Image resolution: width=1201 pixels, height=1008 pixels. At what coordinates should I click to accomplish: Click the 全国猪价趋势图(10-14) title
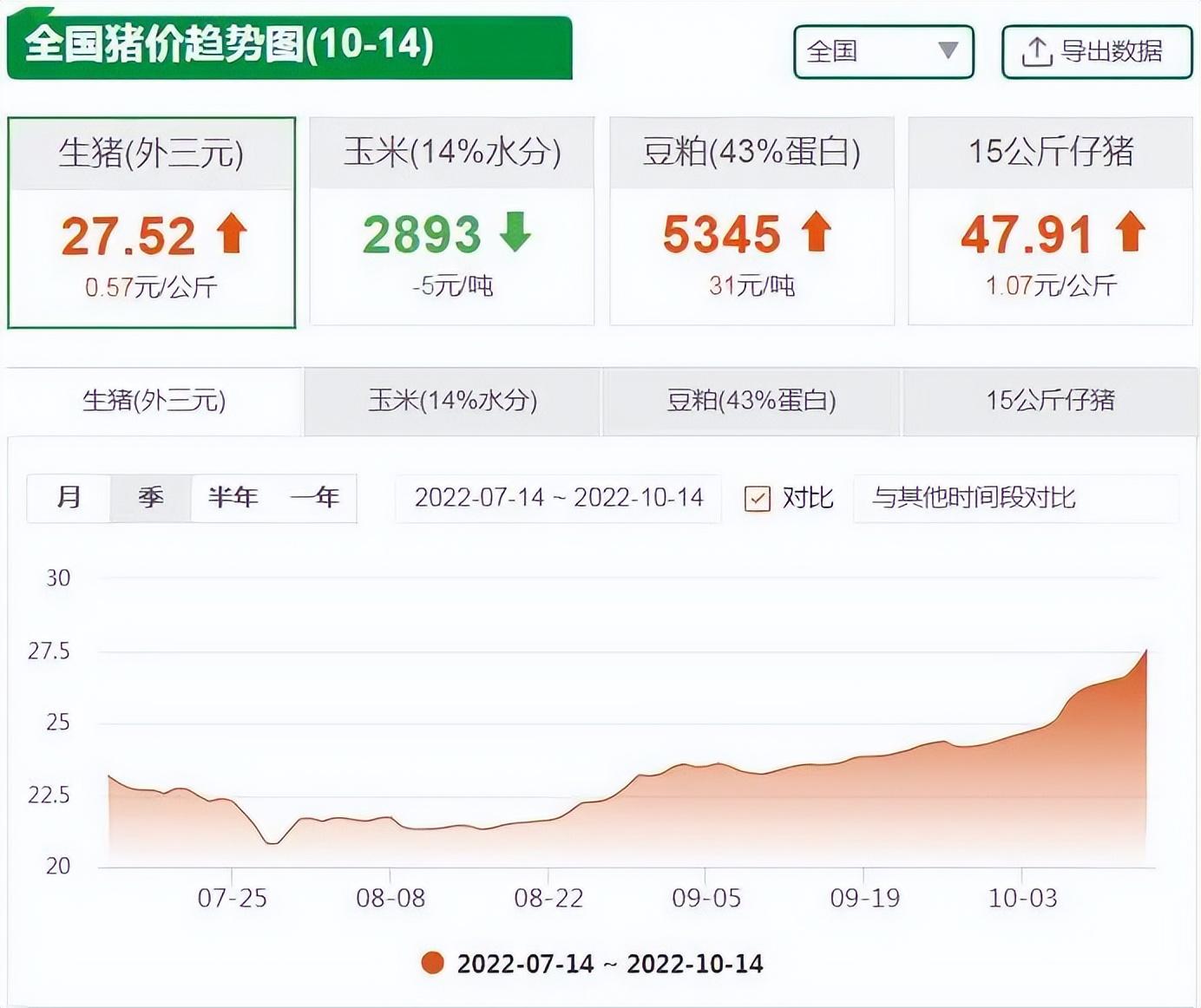(x=229, y=45)
